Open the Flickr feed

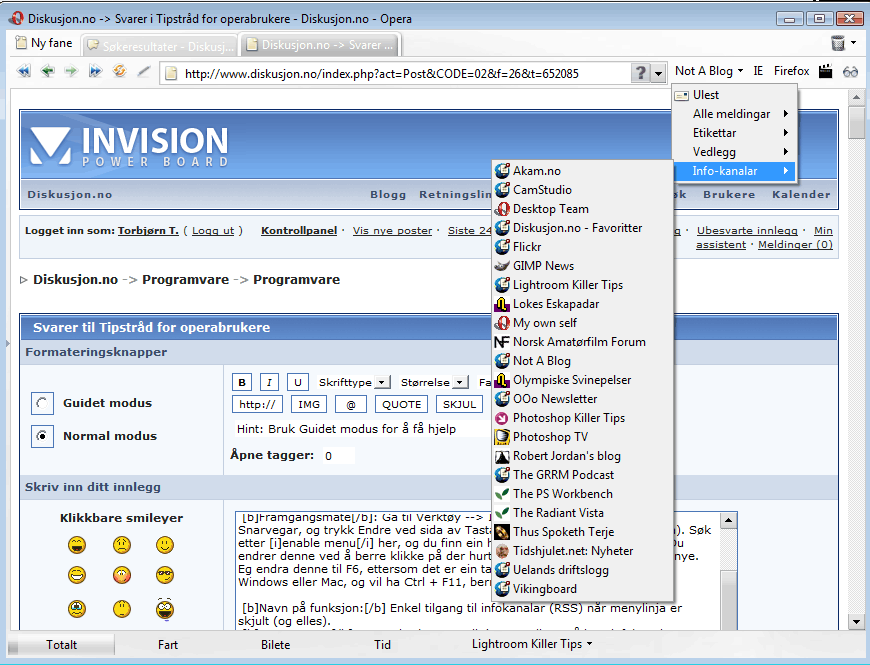click(583, 247)
